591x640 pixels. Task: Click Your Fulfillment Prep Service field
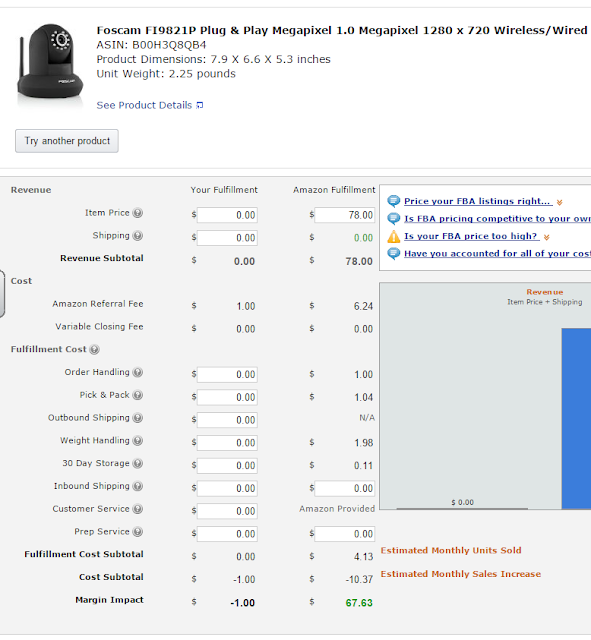click(227, 534)
